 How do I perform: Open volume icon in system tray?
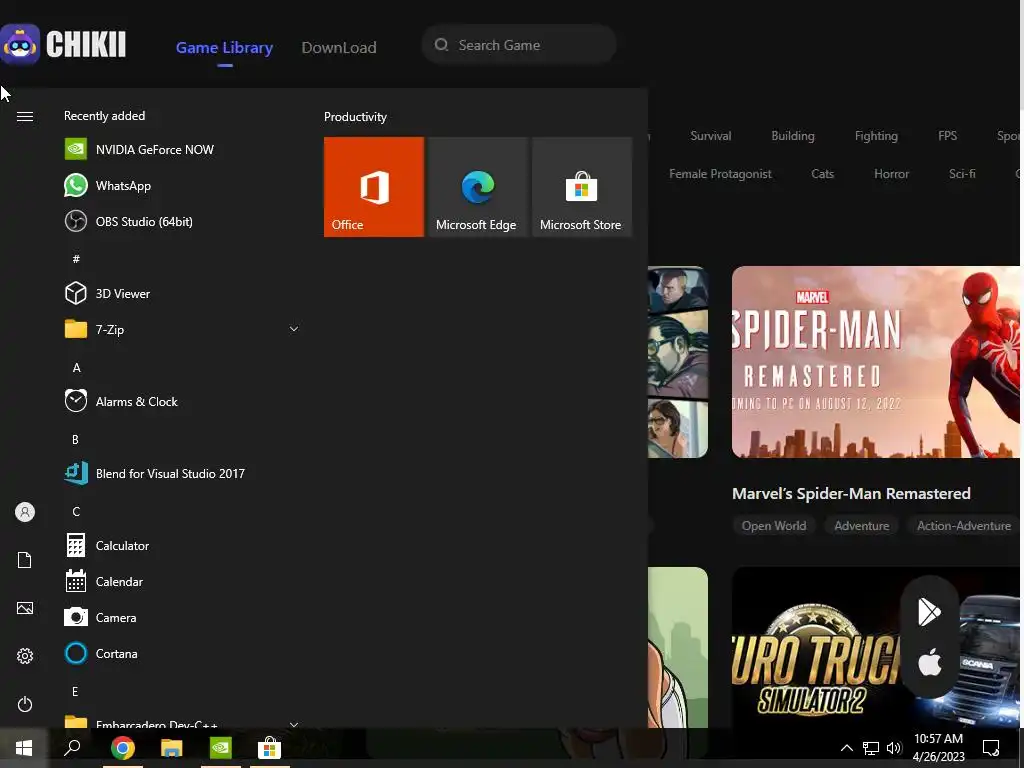tap(893, 748)
